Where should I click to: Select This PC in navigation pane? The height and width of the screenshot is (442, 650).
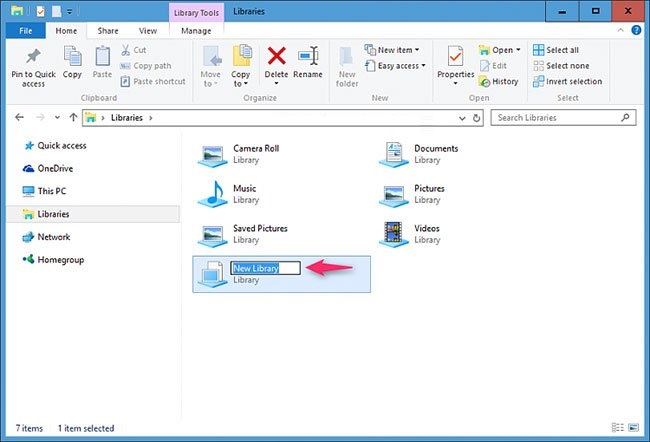click(x=52, y=191)
